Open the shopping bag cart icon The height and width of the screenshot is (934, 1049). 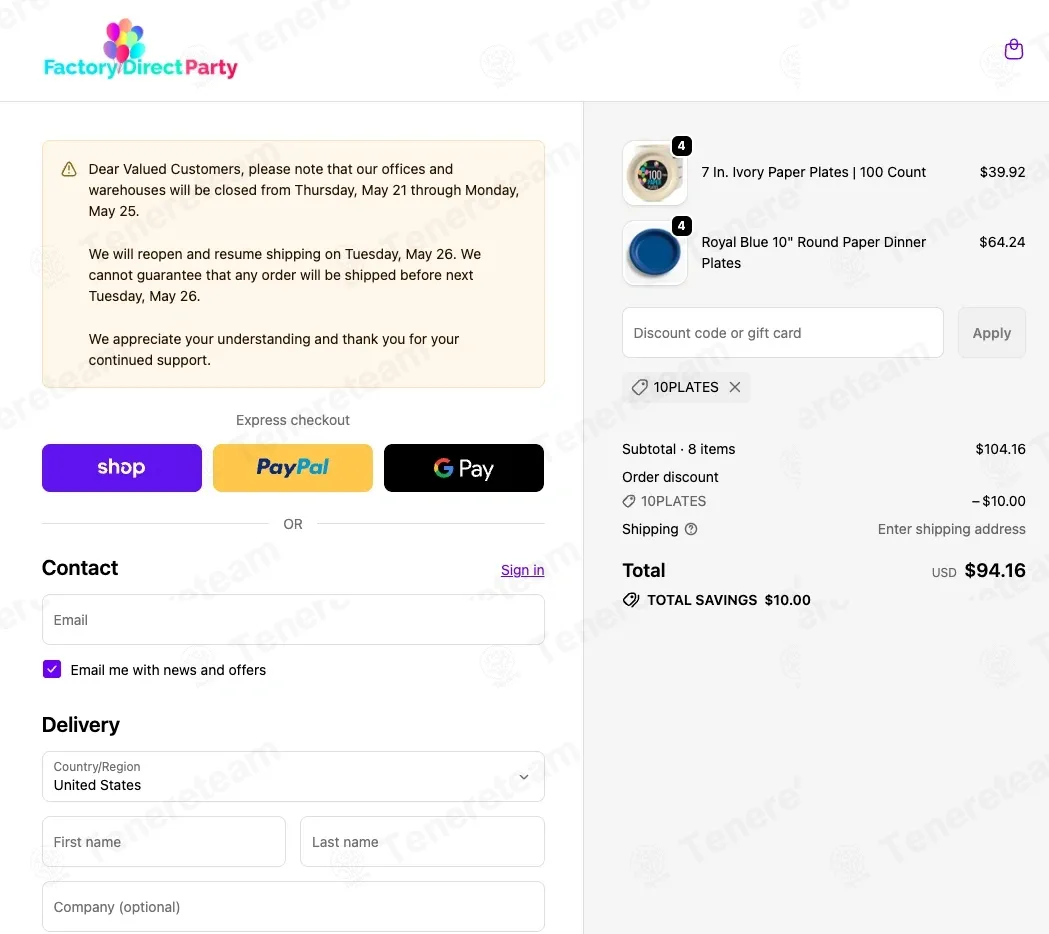pos(1014,50)
